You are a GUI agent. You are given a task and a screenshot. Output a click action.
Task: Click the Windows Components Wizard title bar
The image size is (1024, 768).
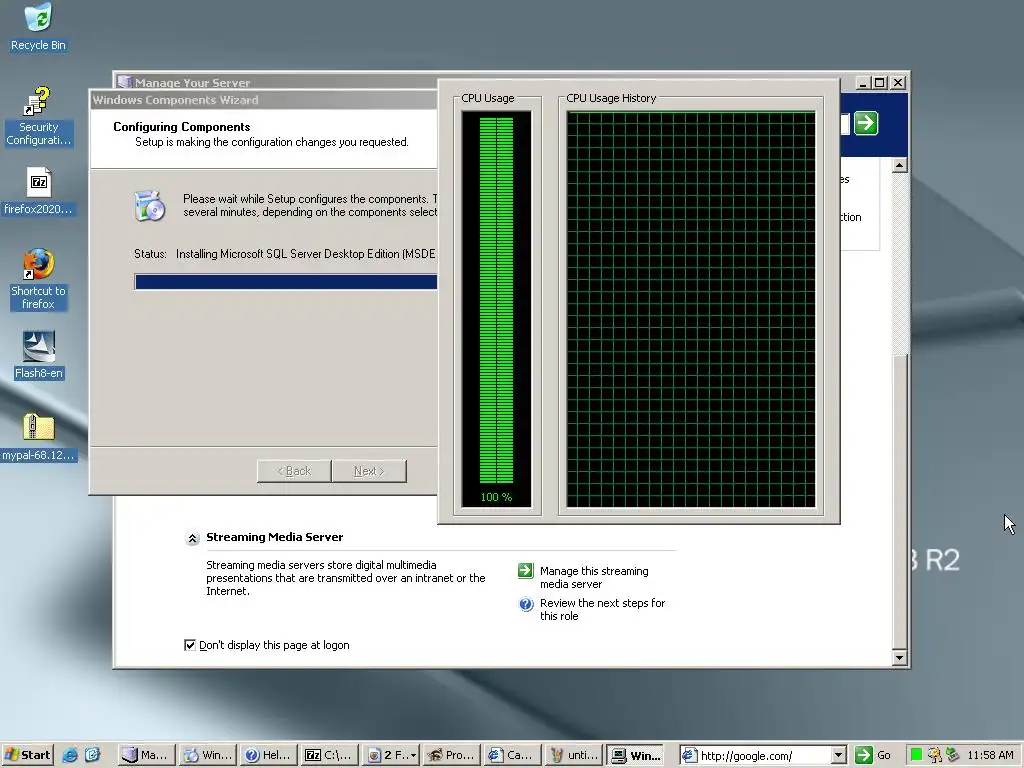tap(264, 100)
